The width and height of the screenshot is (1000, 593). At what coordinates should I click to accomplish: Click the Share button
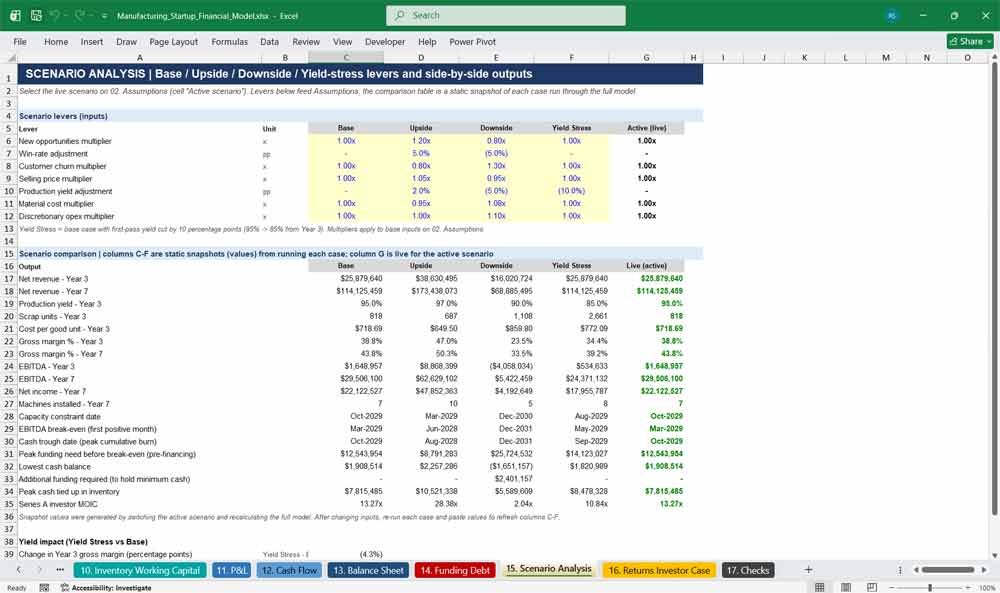click(x=970, y=41)
